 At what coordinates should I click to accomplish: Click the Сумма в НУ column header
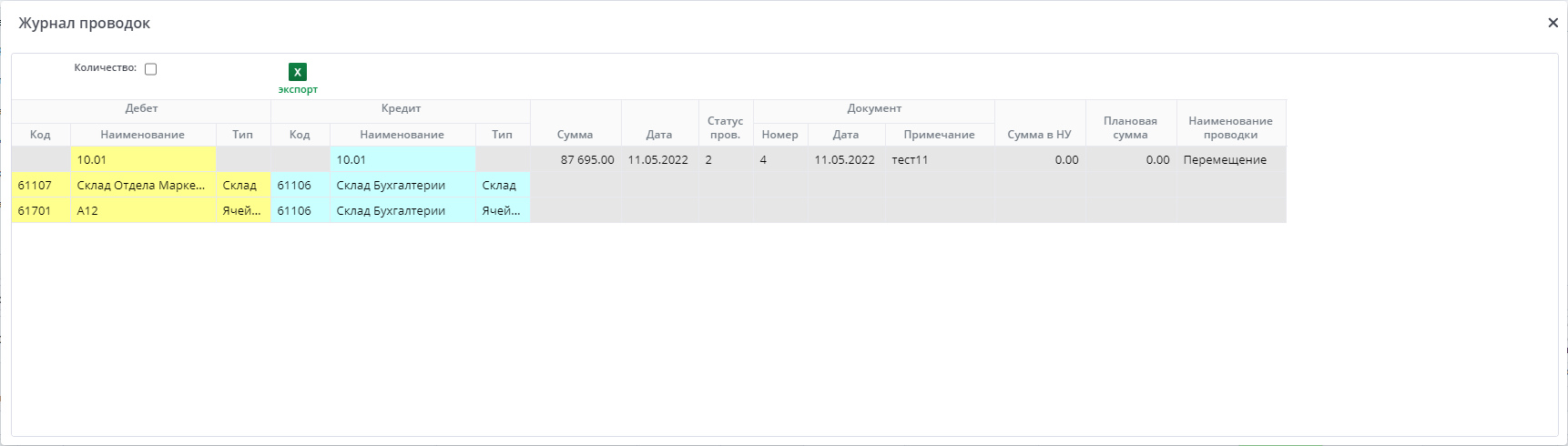[1039, 135]
